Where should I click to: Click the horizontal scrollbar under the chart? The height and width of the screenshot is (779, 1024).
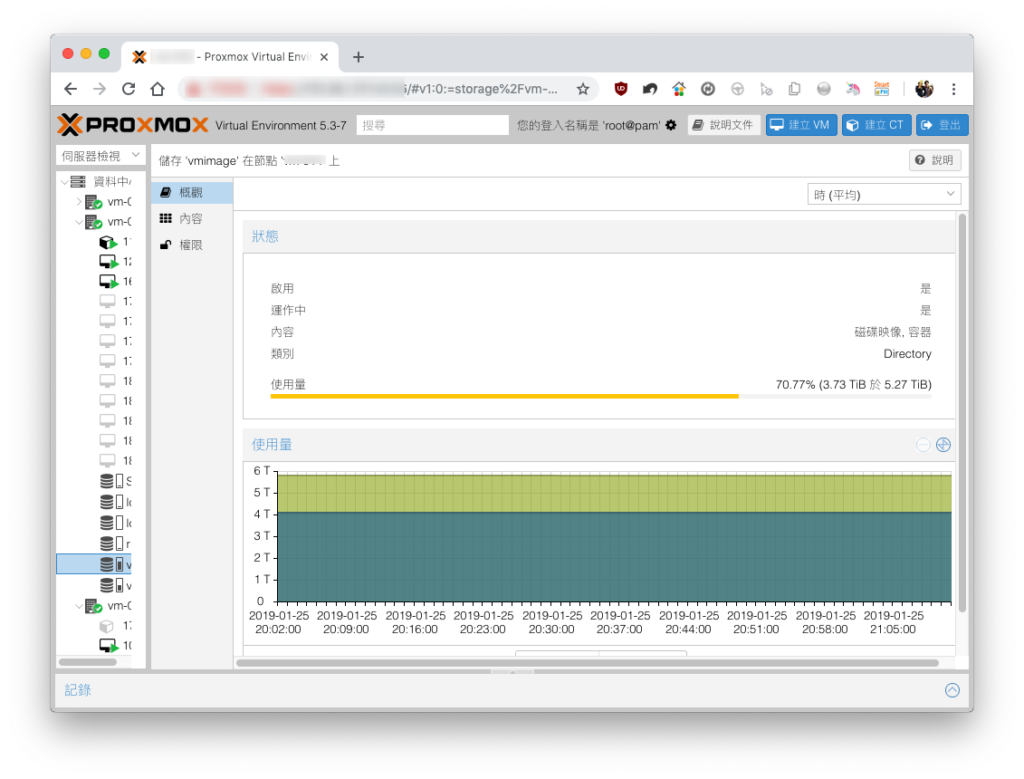[x=587, y=663]
